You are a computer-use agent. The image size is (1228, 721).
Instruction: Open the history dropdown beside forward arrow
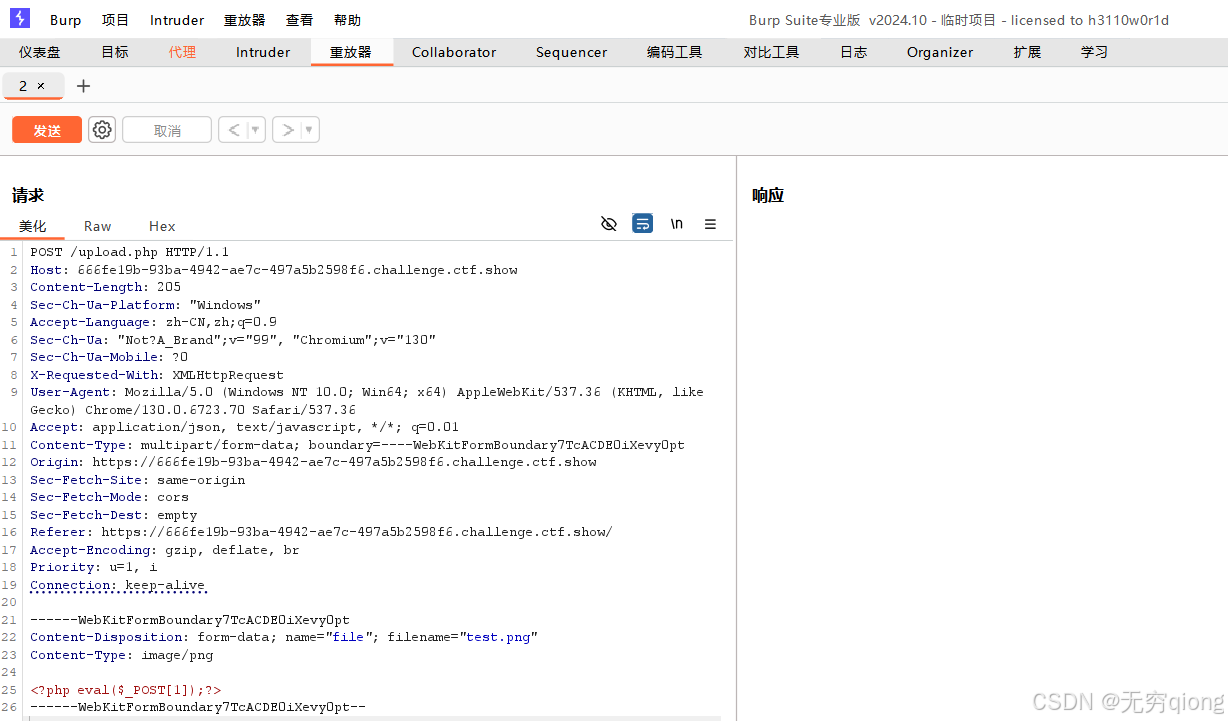(310, 130)
